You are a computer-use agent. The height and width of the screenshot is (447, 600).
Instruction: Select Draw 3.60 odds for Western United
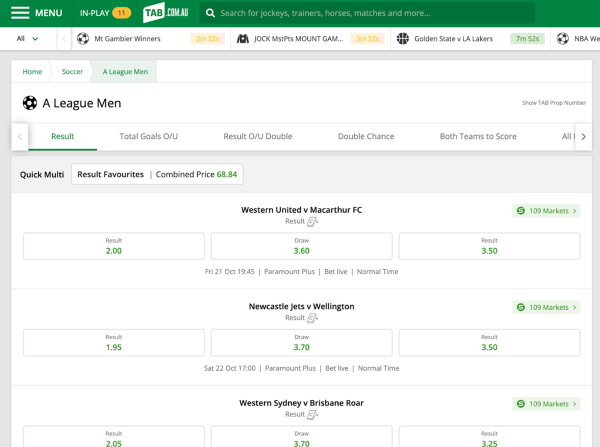click(301, 246)
